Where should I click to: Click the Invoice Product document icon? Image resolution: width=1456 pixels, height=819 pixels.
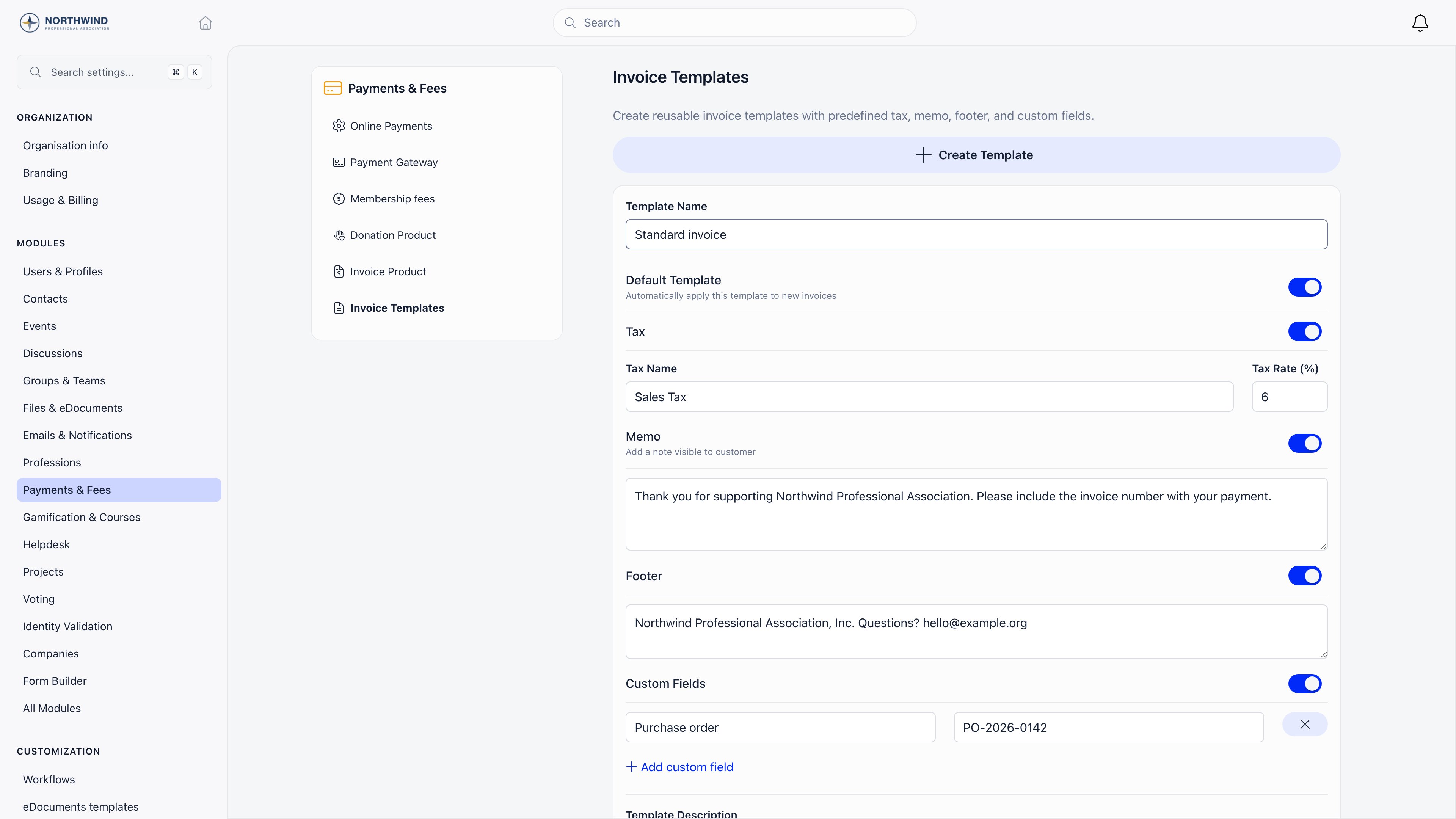coord(339,271)
